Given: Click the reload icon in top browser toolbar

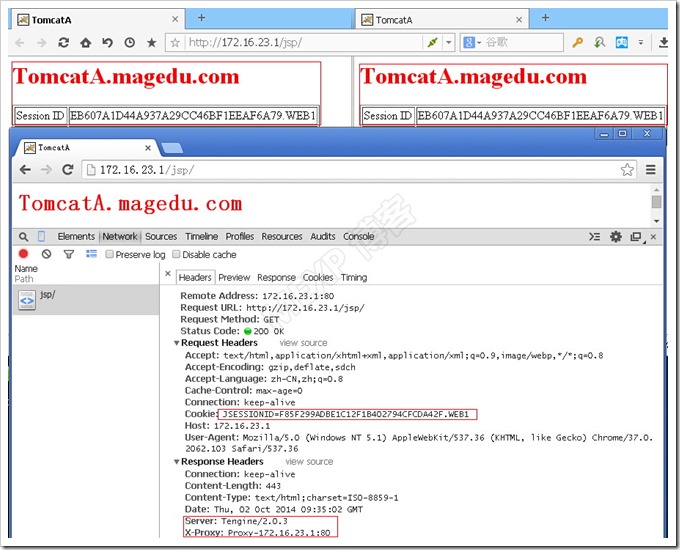Looking at the screenshot, I should pyautogui.click(x=64, y=43).
